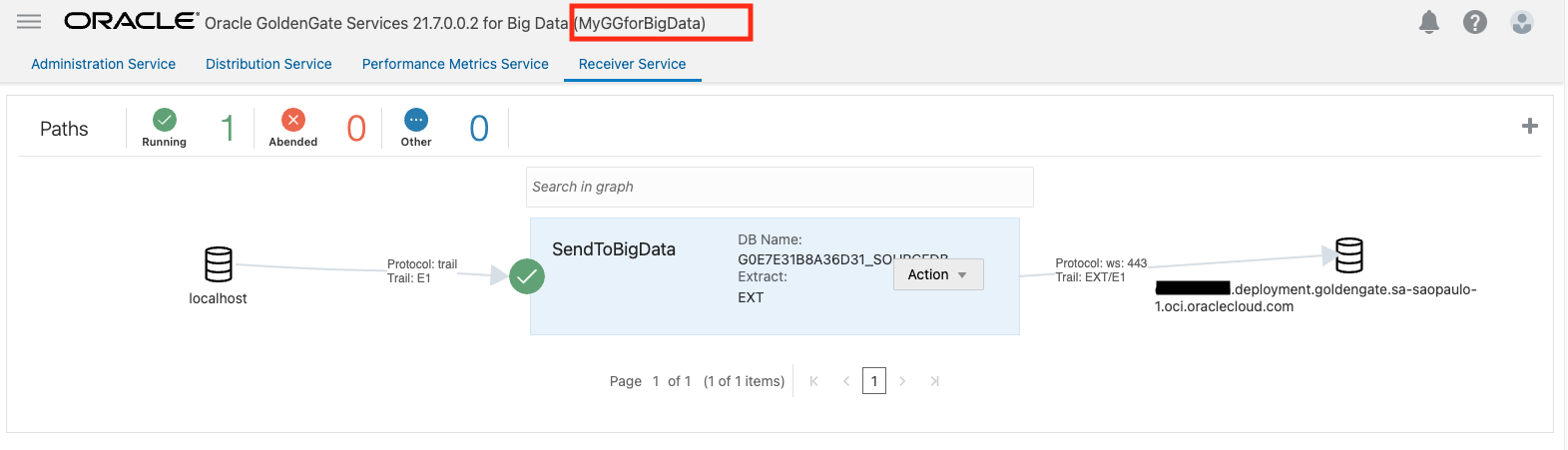
Task: Add a new path with plus icon
Action: pos(1529,126)
